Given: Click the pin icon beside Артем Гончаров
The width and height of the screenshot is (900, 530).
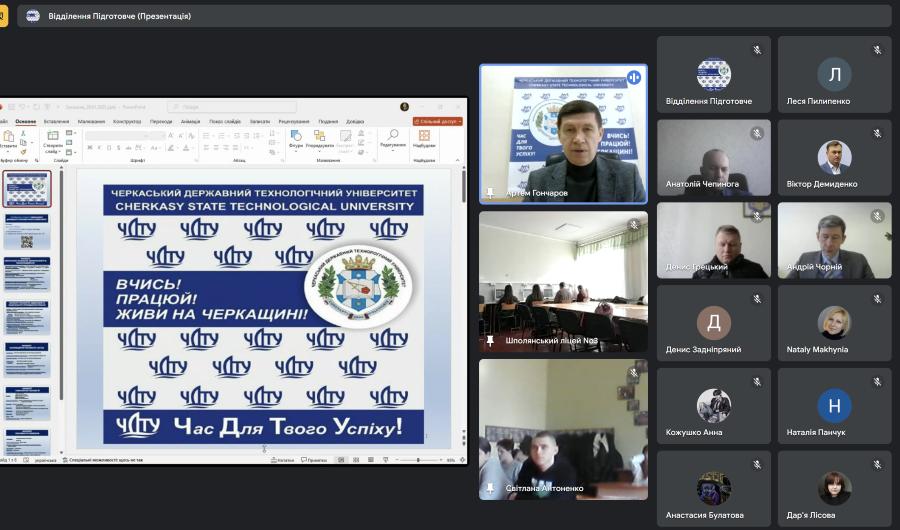Looking at the screenshot, I should pyautogui.click(x=490, y=193).
